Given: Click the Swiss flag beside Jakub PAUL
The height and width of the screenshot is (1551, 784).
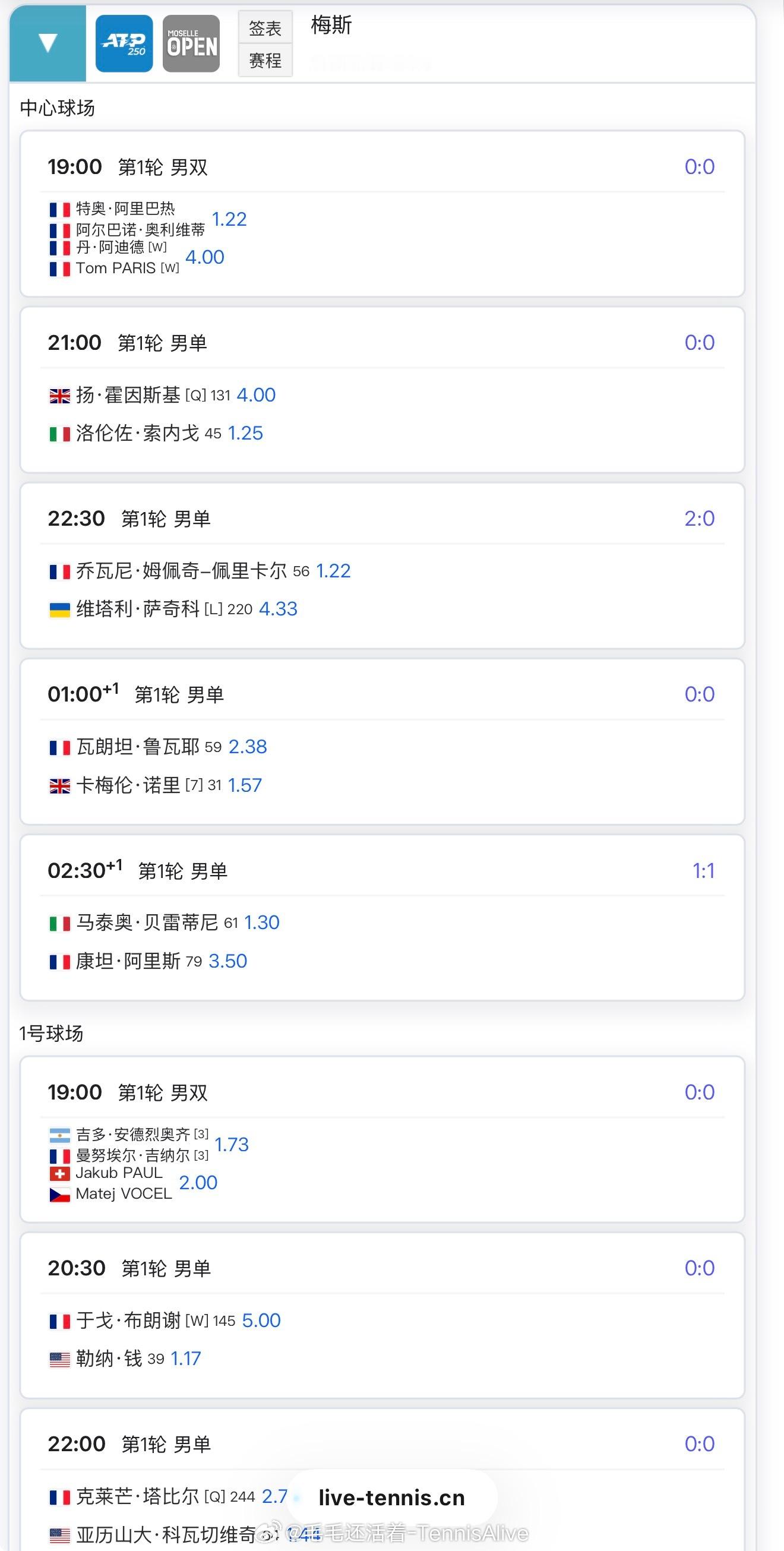Looking at the screenshot, I should pyautogui.click(x=59, y=1173).
